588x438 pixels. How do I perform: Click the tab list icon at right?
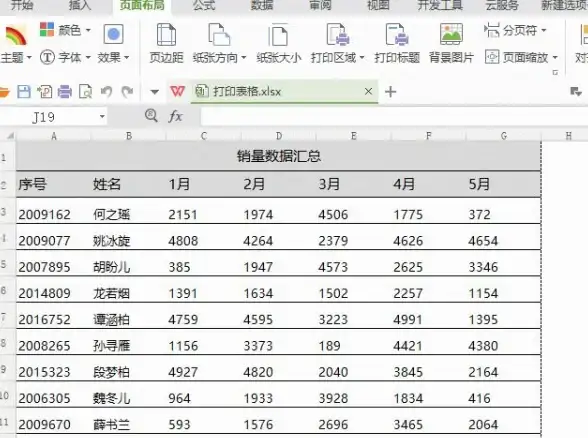pyautogui.click(x=575, y=92)
